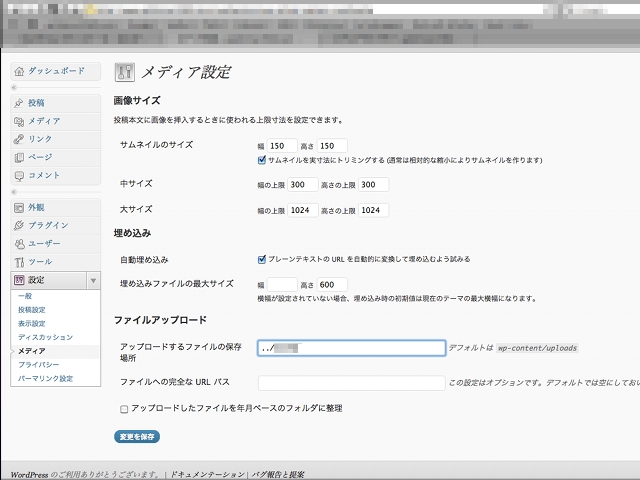Click the 変更を保存 button
Image resolution: width=640 pixels, height=480 pixels.
point(137,437)
